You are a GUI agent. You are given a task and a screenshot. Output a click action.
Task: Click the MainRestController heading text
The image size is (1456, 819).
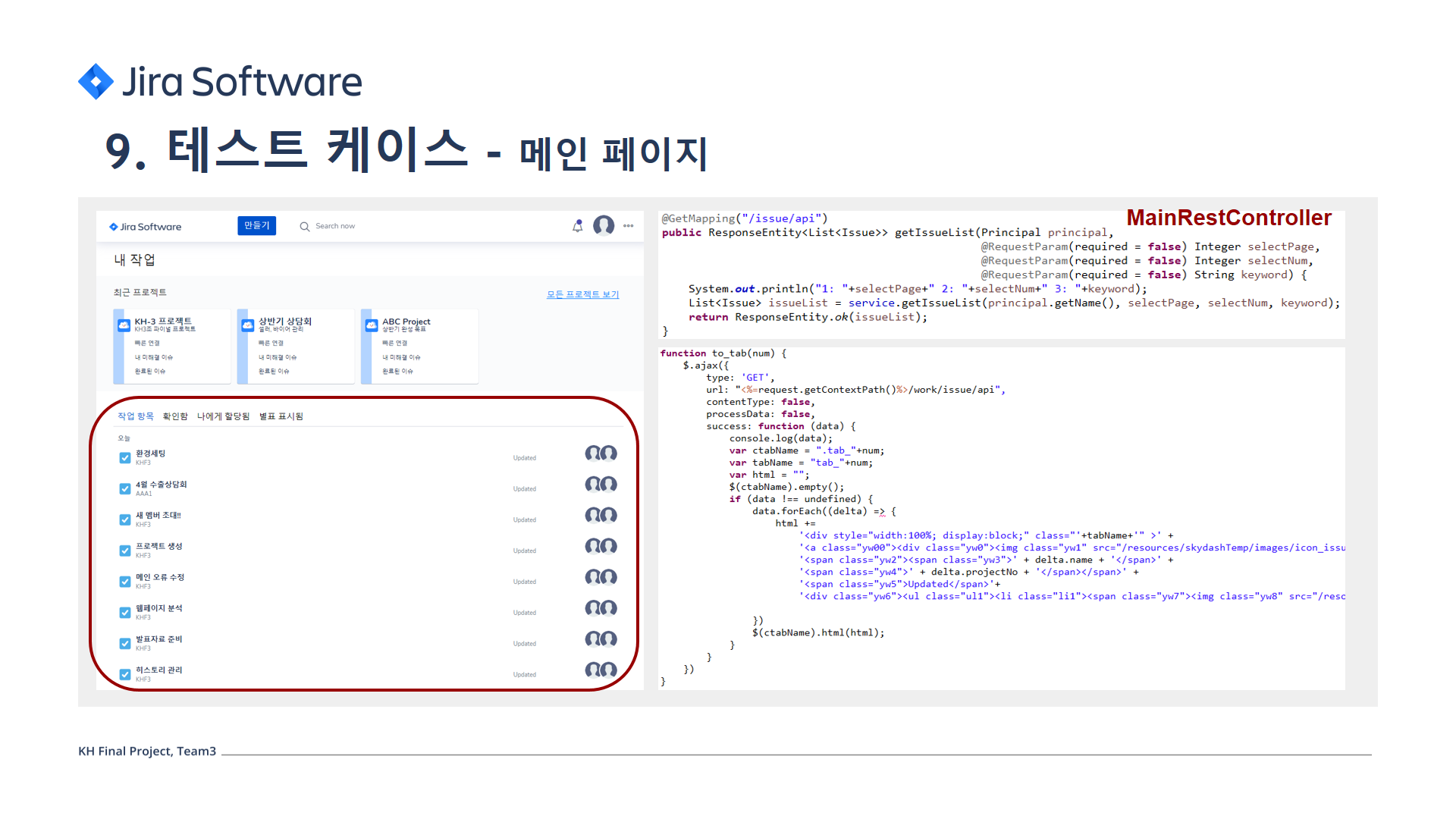(x=1228, y=218)
